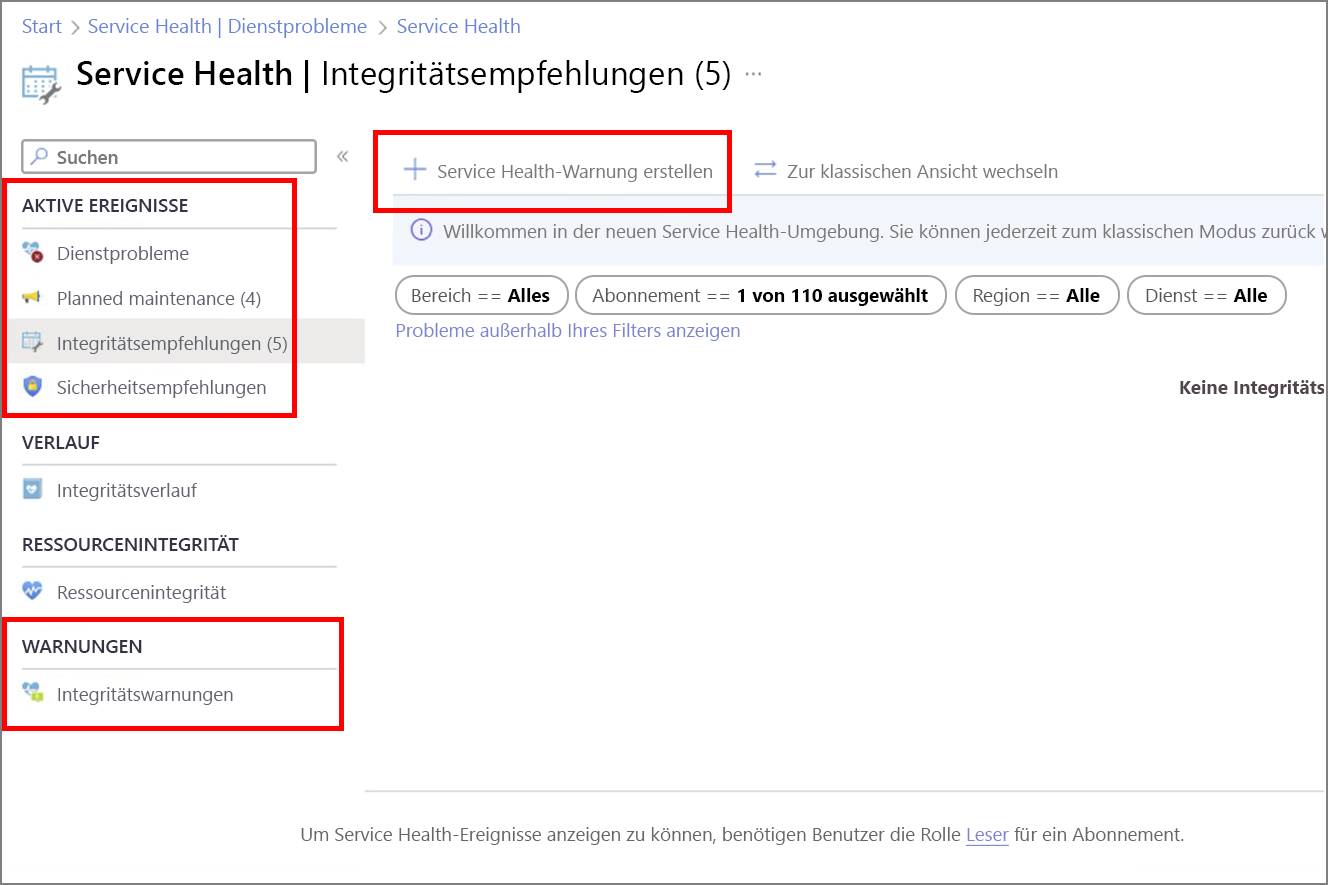This screenshot has height=885, width=1328.
Task: Click the Dienstprobleme heart icon
Action: (x=33, y=253)
